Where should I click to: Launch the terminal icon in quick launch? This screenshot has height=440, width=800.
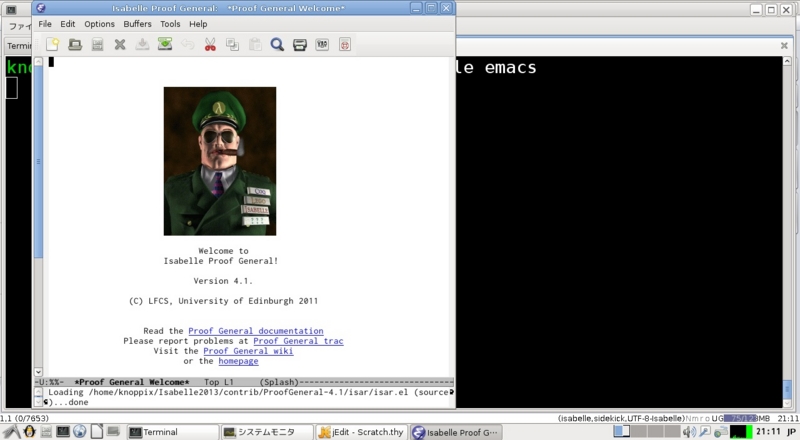[63, 432]
